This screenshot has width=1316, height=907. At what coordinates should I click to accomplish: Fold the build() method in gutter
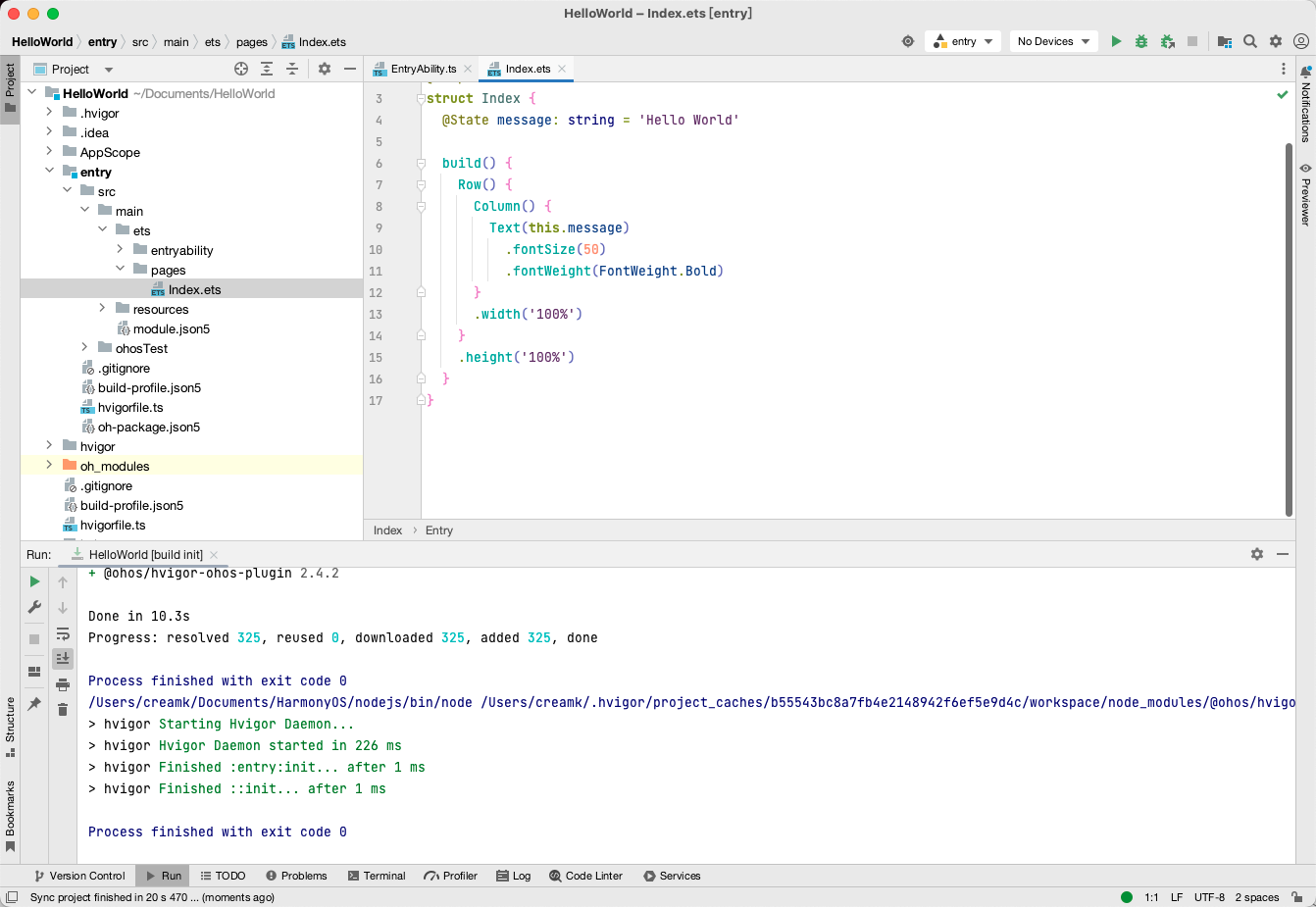[x=421, y=163]
